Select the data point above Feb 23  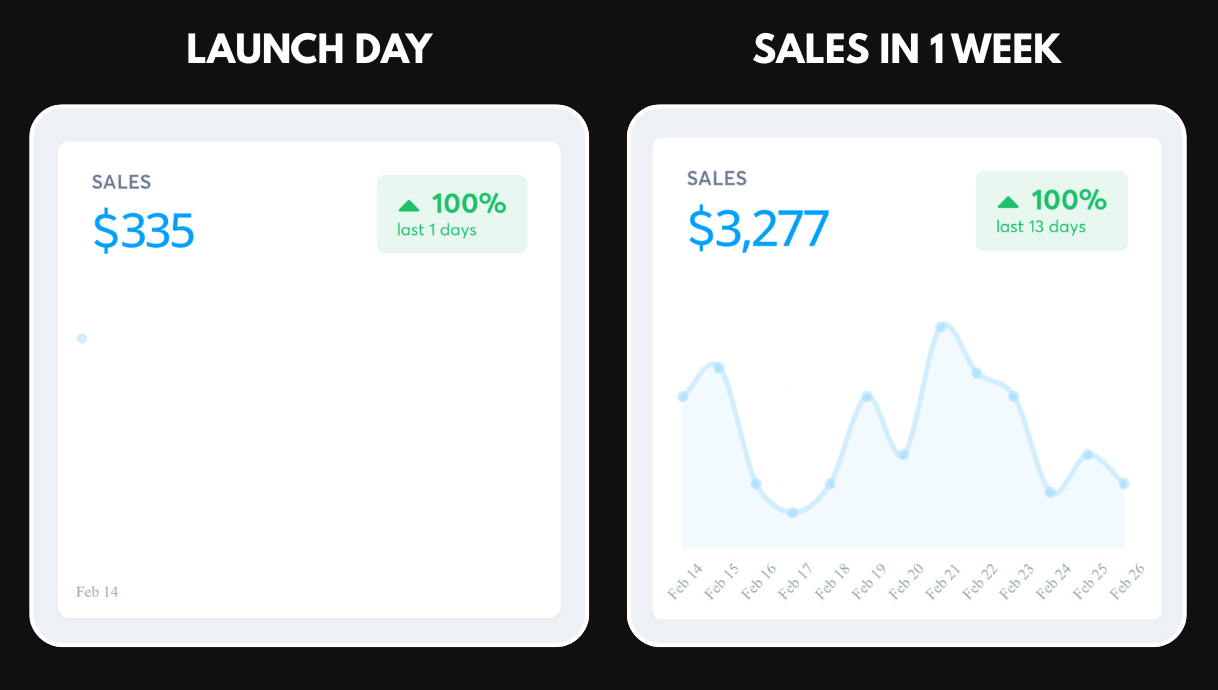1013,396
